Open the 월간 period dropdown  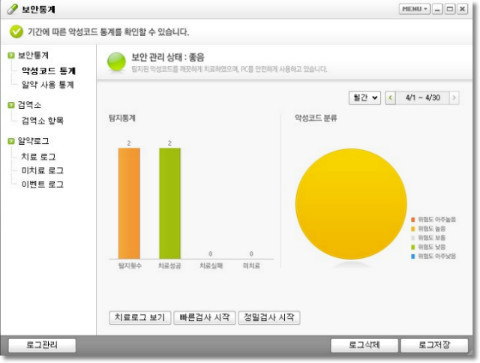(365, 98)
